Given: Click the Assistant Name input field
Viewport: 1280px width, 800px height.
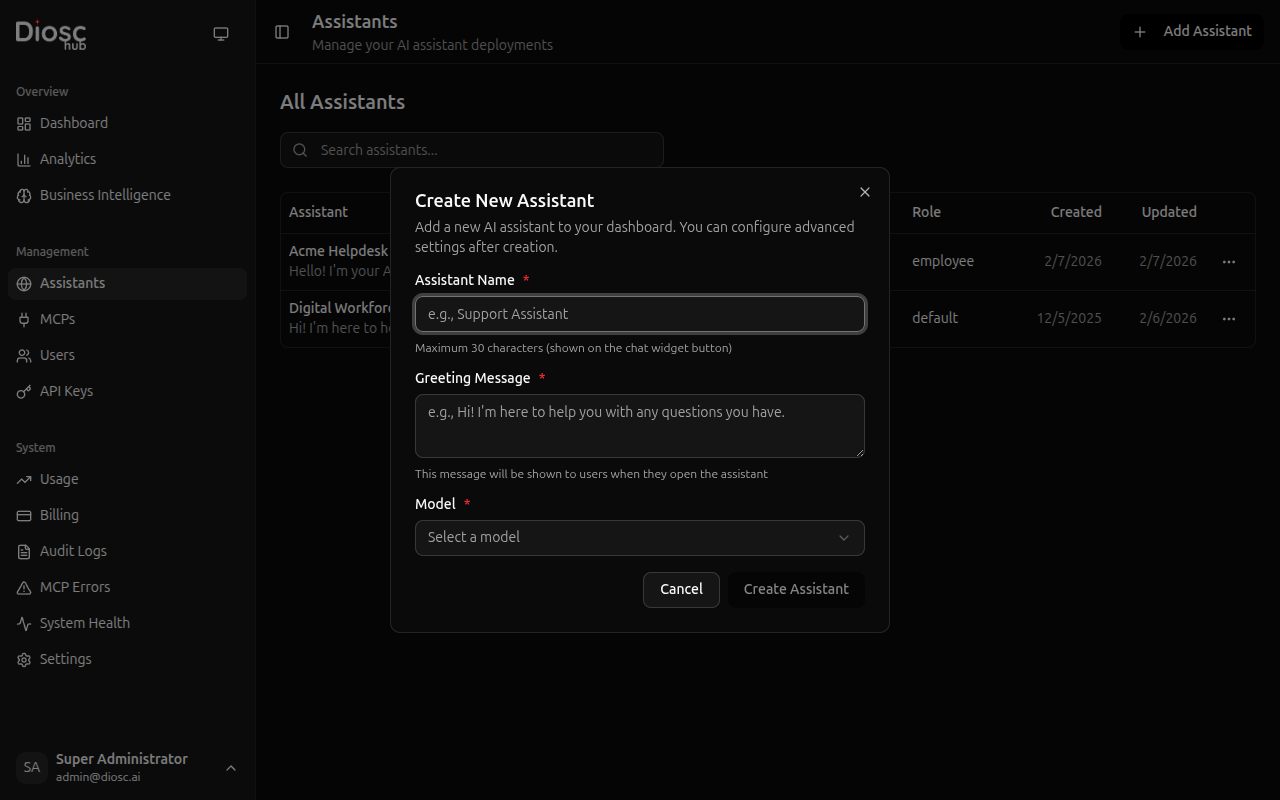Looking at the screenshot, I should [639, 314].
